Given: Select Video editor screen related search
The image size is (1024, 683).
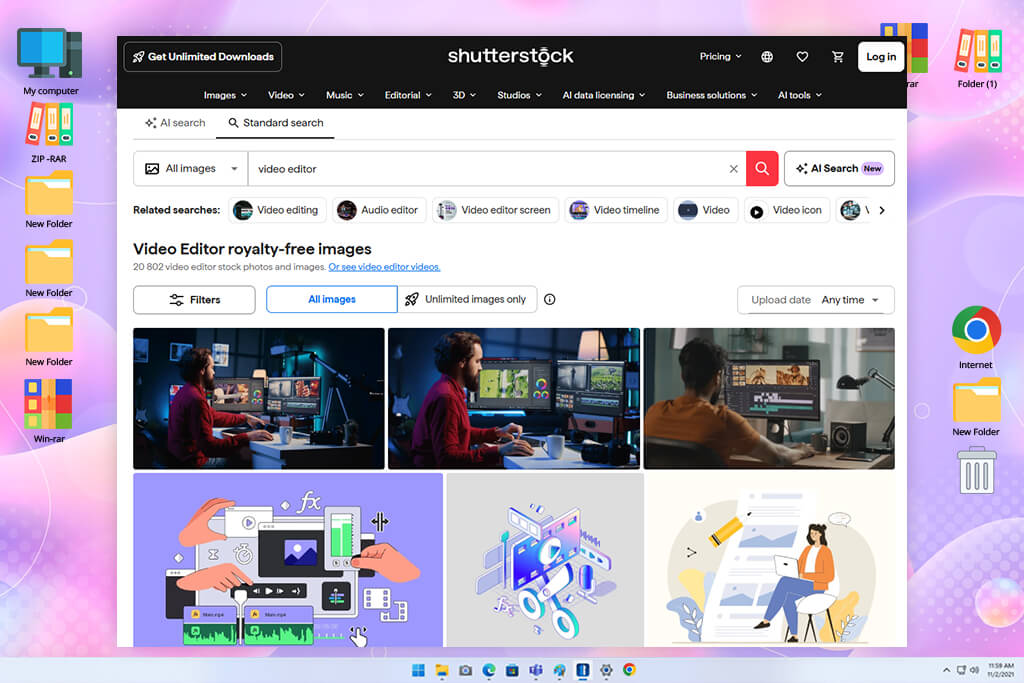Looking at the screenshot, I should 495,210.
